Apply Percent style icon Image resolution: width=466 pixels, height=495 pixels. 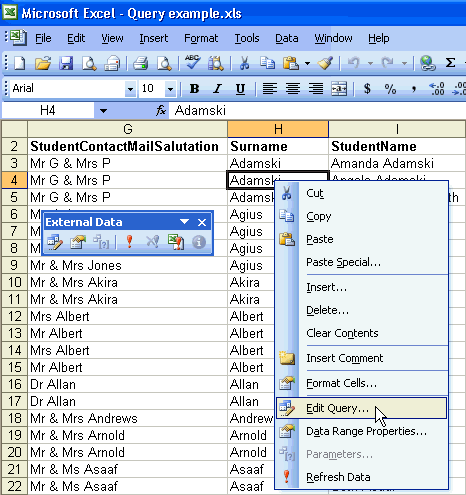click(390, 89)
